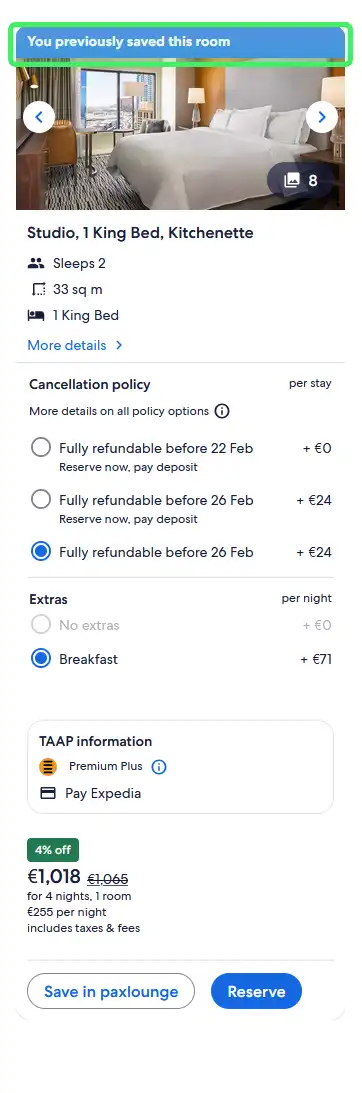Select fully refundable before 22 Feb option
Screen dimensions: 362x1093
[41, 448]
